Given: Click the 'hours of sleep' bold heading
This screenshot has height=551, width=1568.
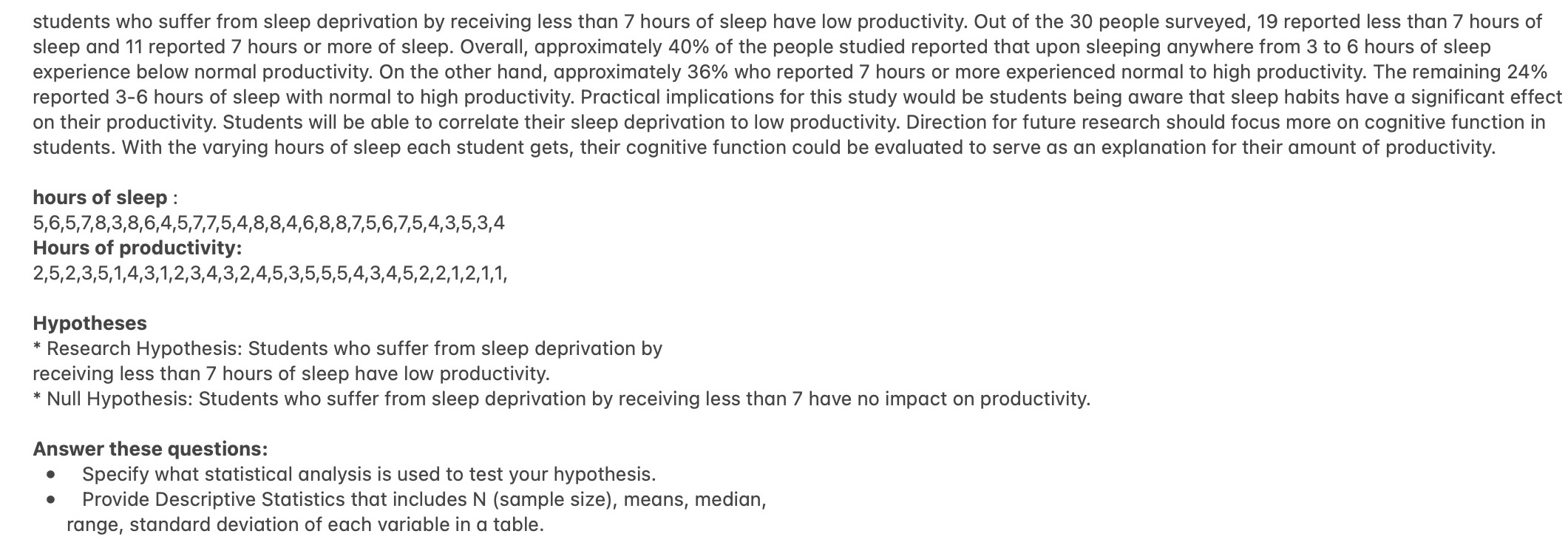Looking at the screenshot, I should point(100,197).
